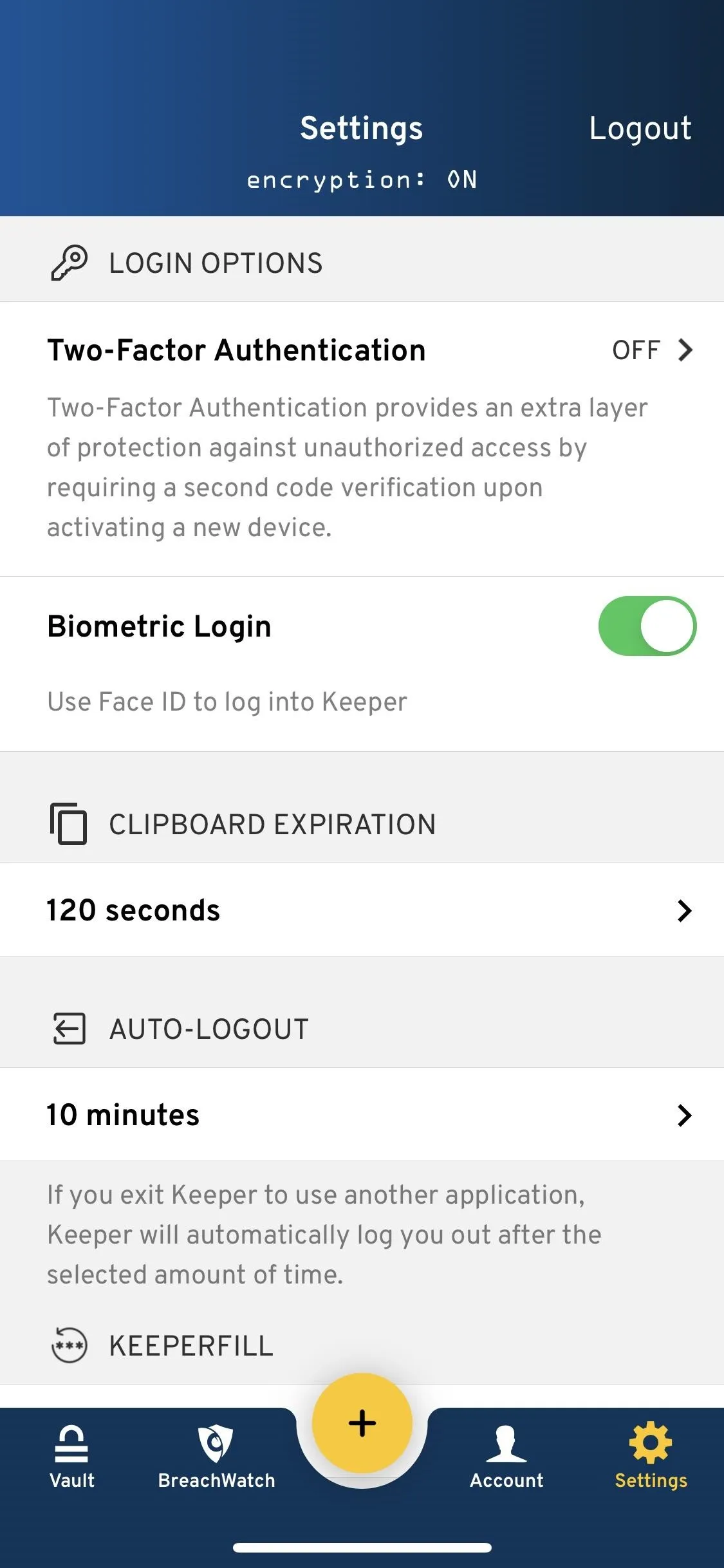Open BreachWatch shield icon

point(216,1444)
